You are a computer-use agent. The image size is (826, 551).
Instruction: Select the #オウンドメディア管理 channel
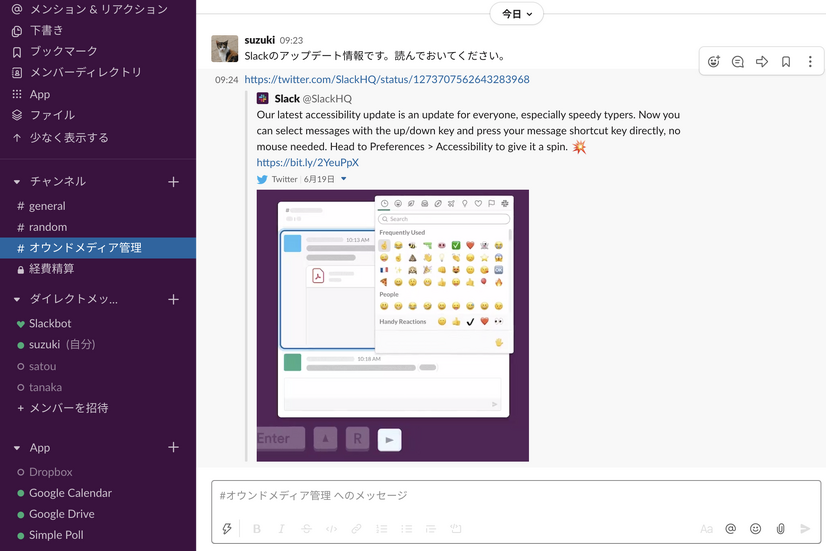click(98, 248)
